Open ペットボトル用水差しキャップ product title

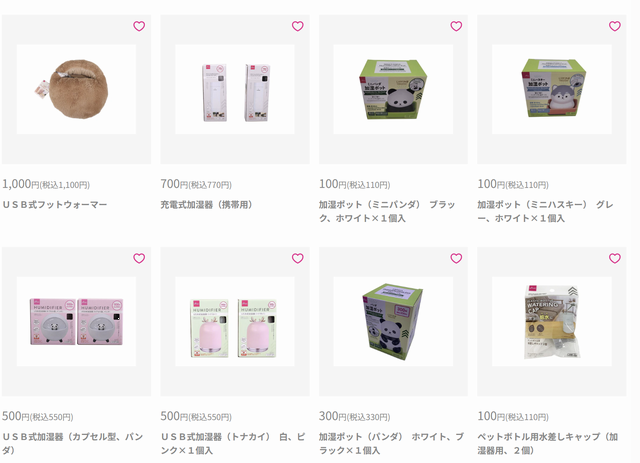(548, 443)
